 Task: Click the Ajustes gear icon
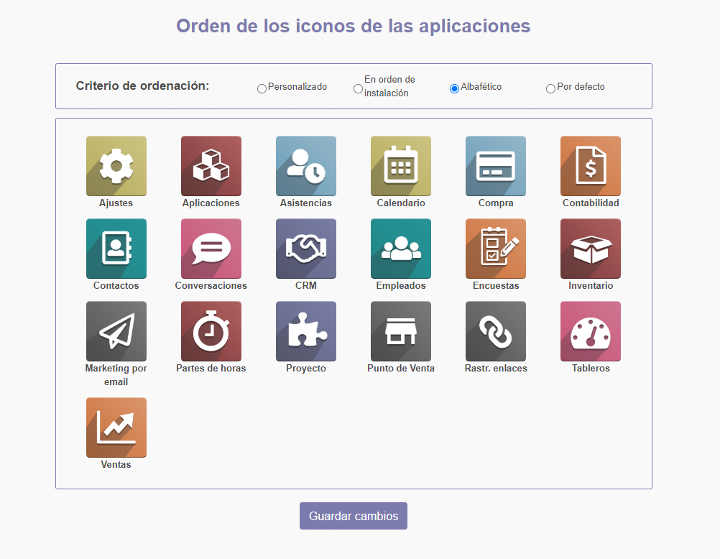click(116, 166)
